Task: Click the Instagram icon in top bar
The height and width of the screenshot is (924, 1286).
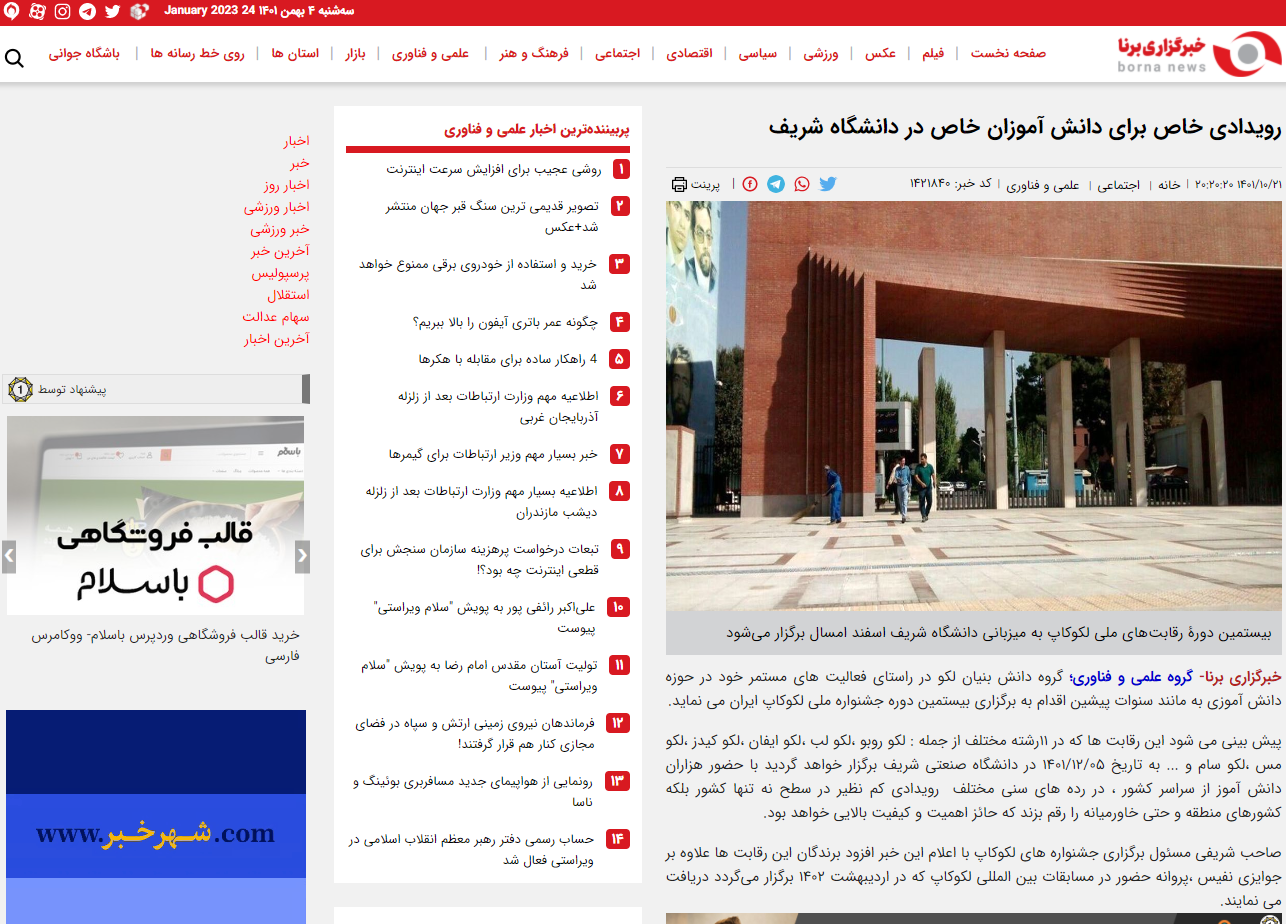Action: click(62, 12)
